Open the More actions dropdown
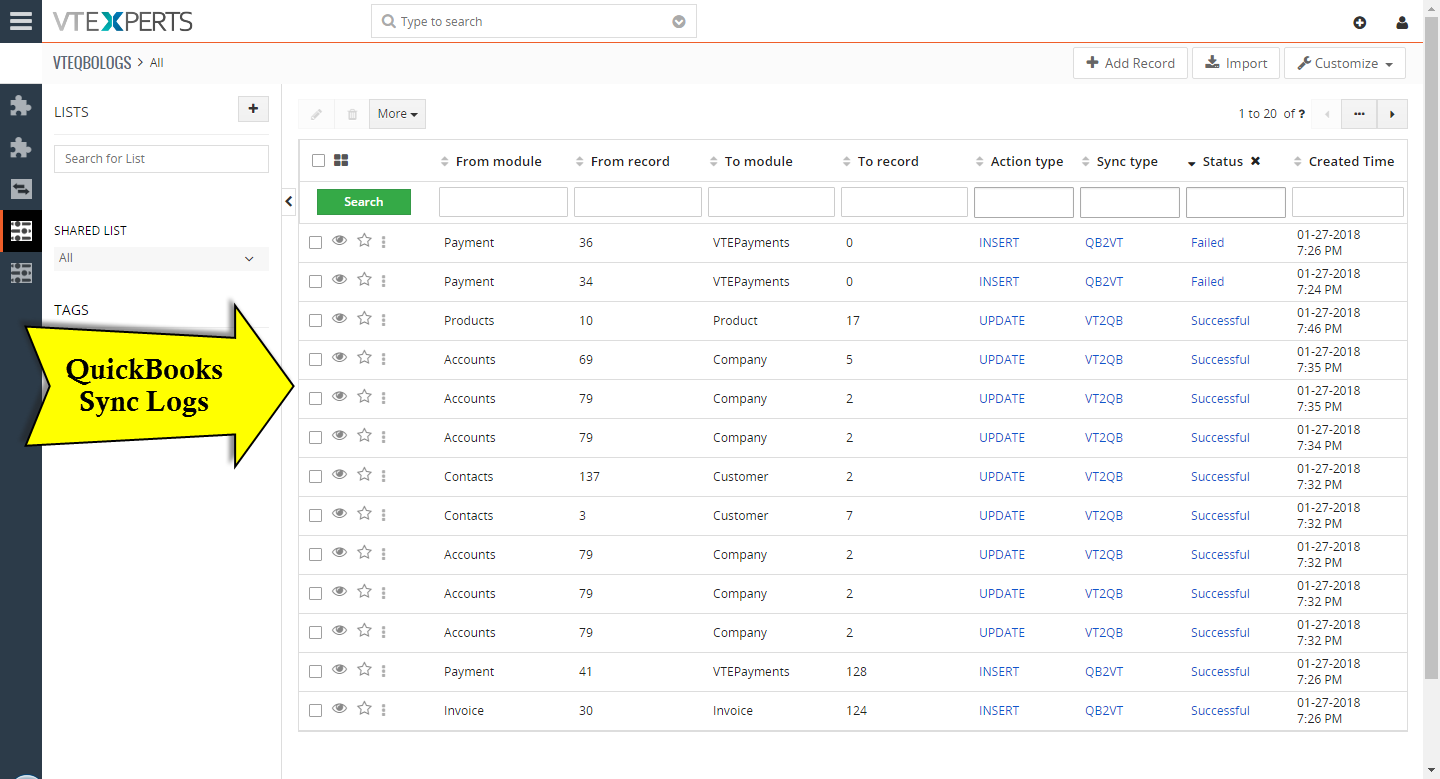 pos(397,114)
